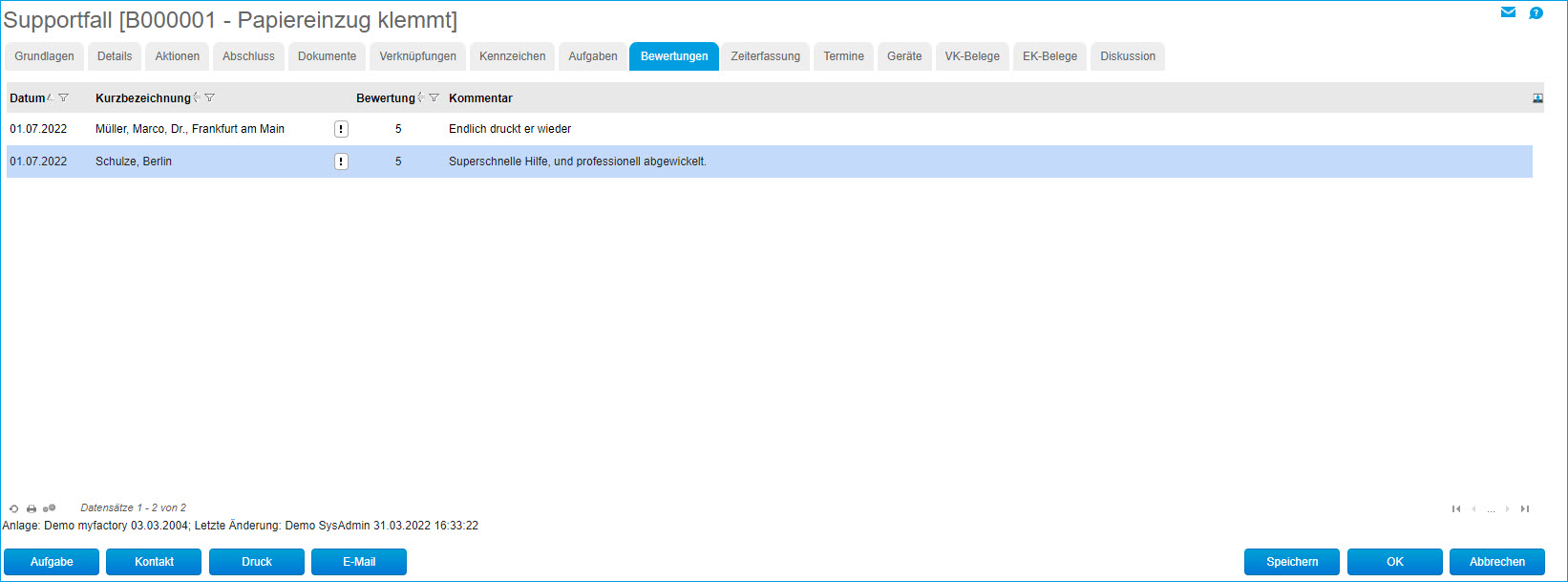Click the Kommentar column header
1568x582 pixels.
click(x=480, y=98)
